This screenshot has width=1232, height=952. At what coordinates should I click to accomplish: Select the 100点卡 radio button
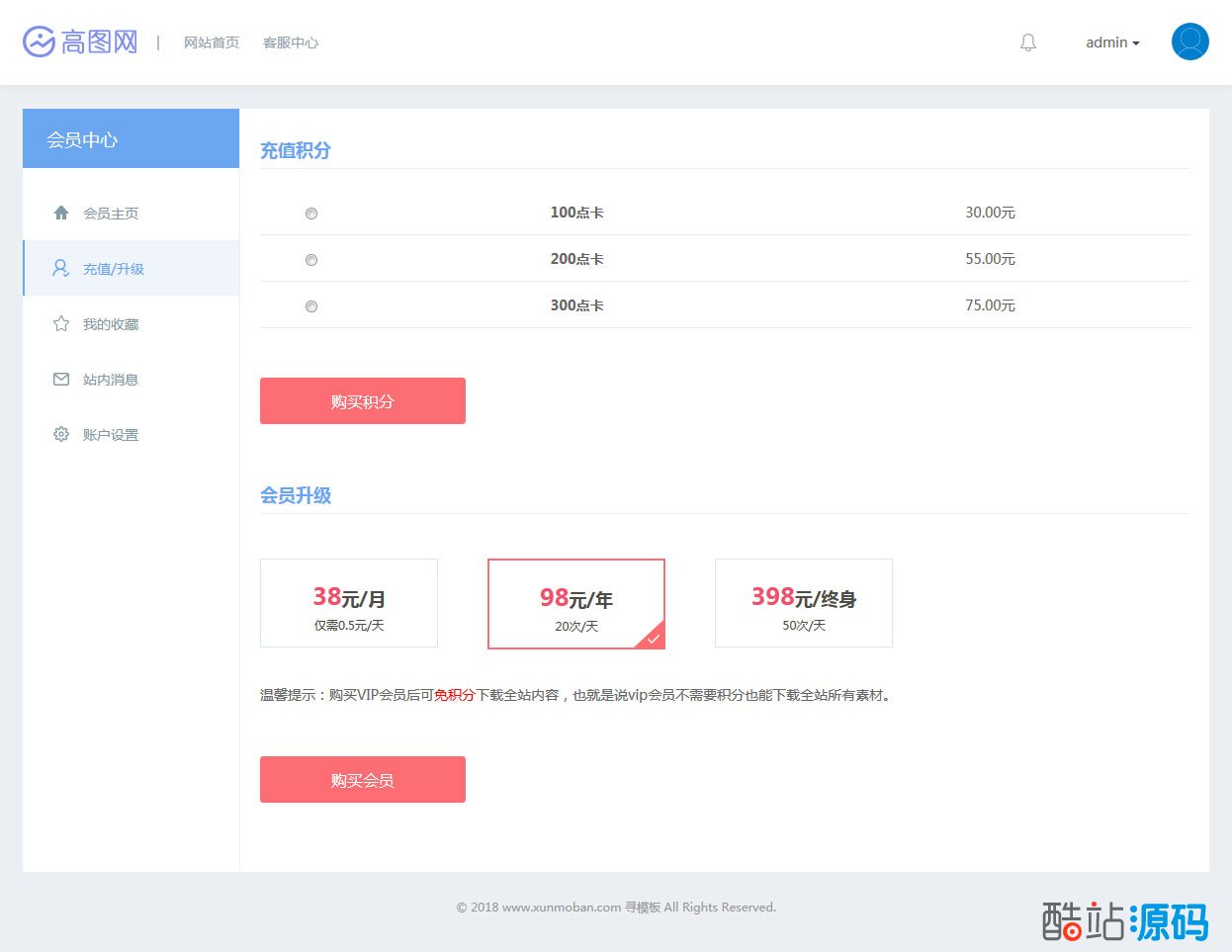[x=311, y=214]
